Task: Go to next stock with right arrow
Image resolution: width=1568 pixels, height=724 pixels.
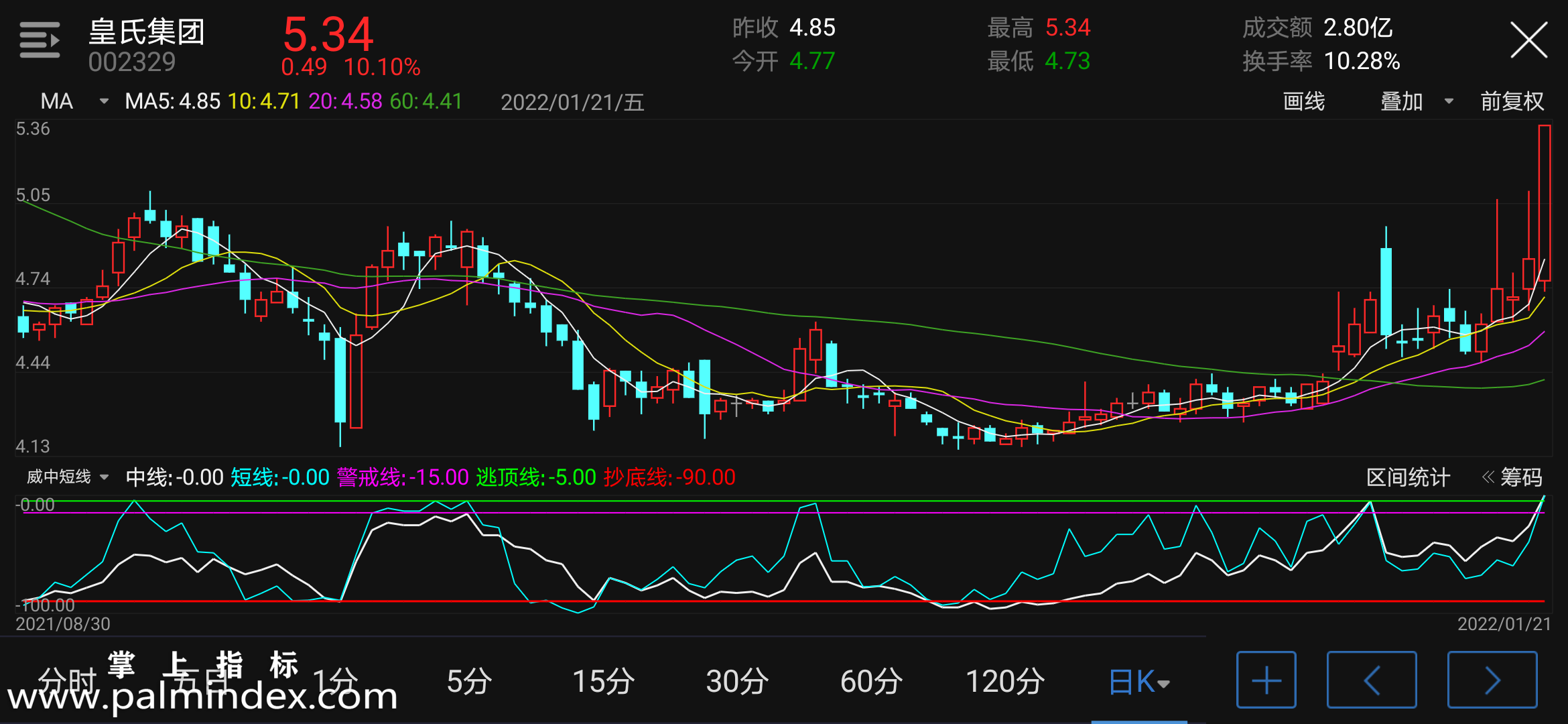Action: pos(1492,680)
